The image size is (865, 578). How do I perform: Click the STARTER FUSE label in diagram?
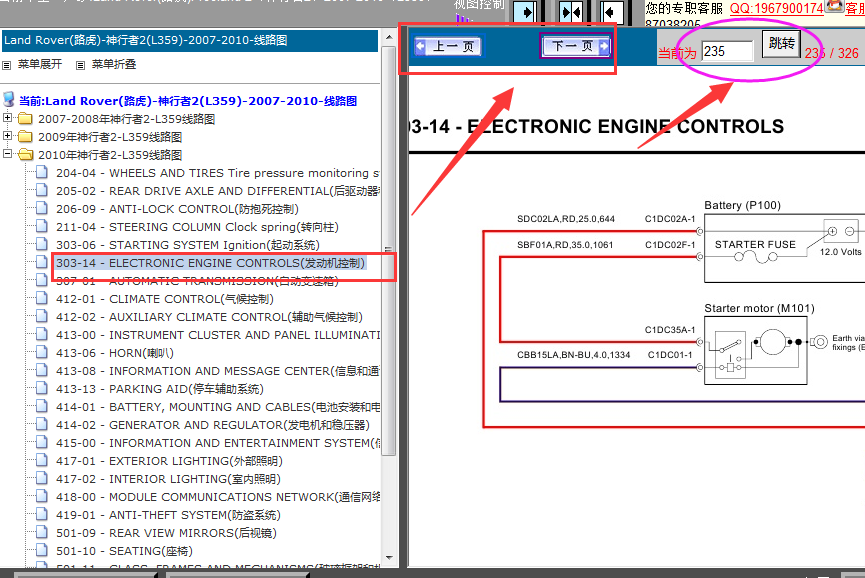coord(755,244)
